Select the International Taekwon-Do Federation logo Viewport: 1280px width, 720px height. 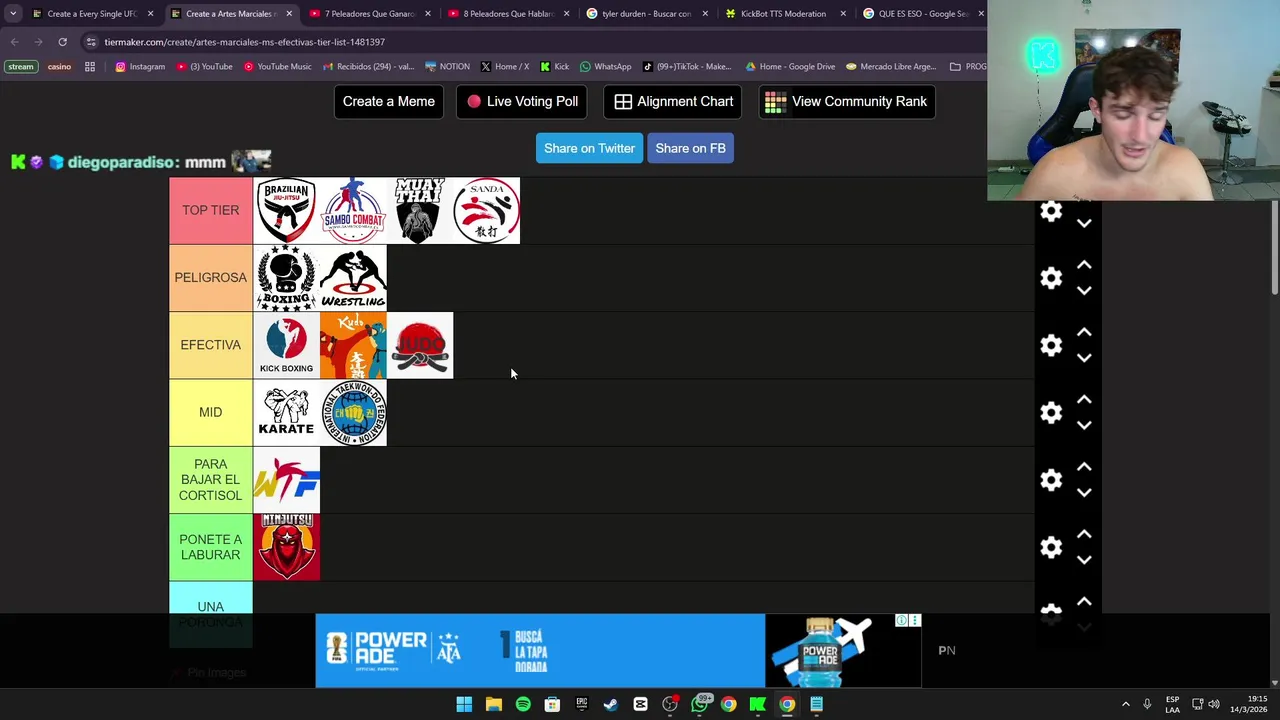coord(353,412)
